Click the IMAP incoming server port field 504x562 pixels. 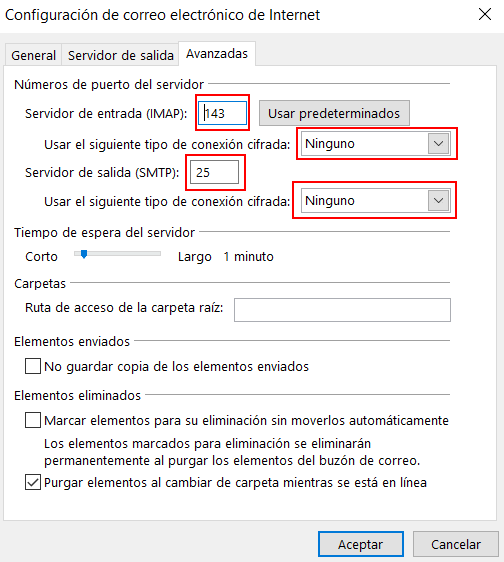pyautogui.click(x=223, y=113)
